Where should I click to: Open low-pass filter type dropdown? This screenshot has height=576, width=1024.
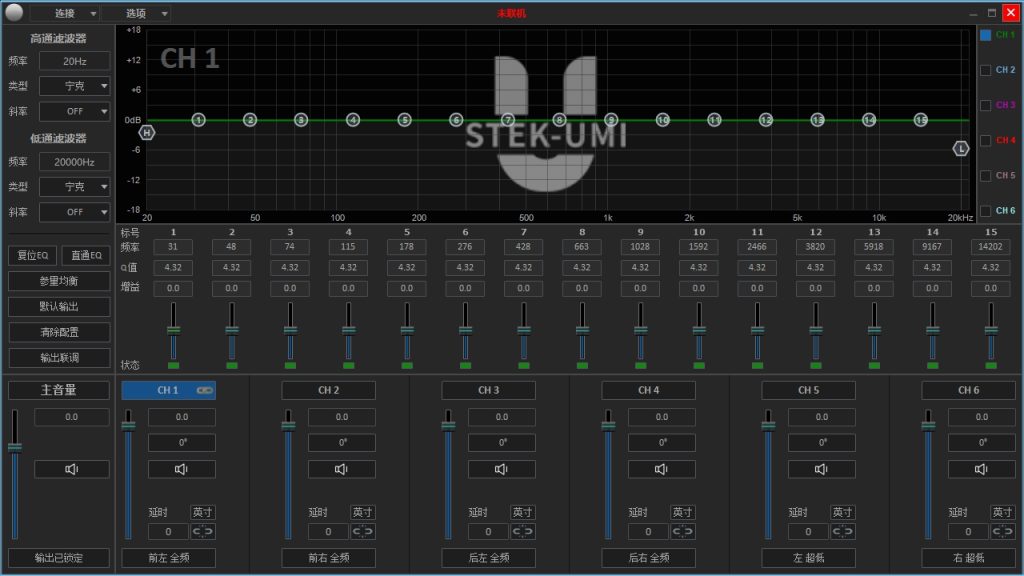click(74, 187)
